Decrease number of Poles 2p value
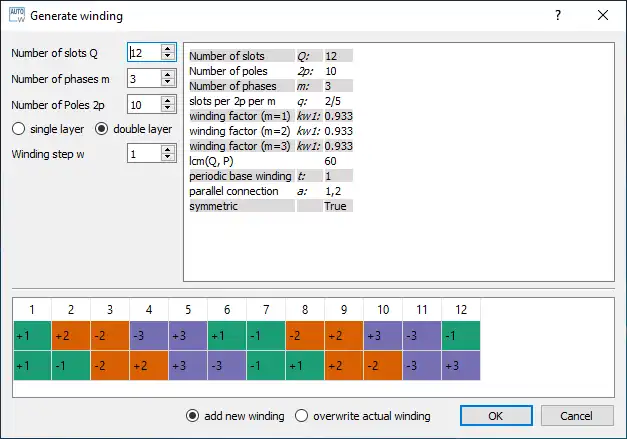 (x=168, y=109)
